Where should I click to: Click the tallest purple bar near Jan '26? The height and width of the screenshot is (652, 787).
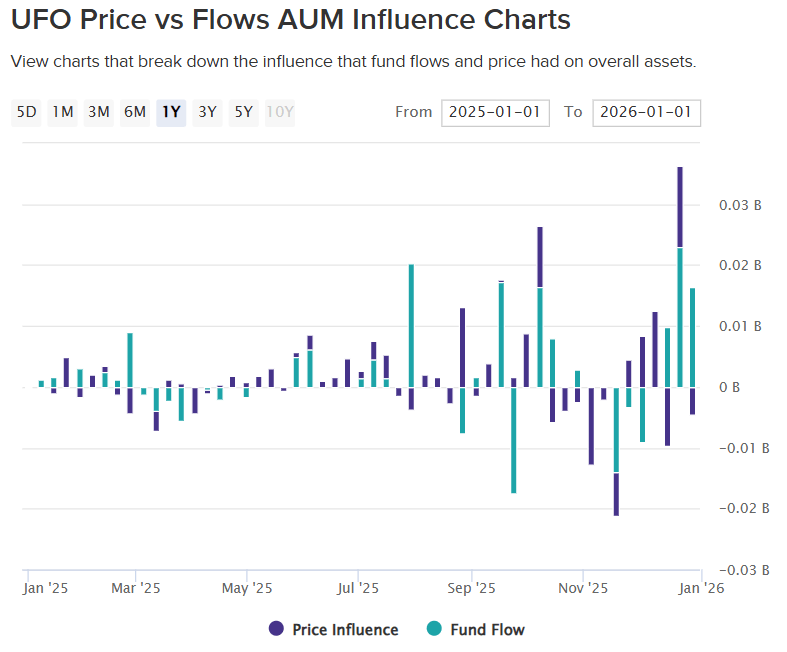pyautogui.click(x=680, y=206)
